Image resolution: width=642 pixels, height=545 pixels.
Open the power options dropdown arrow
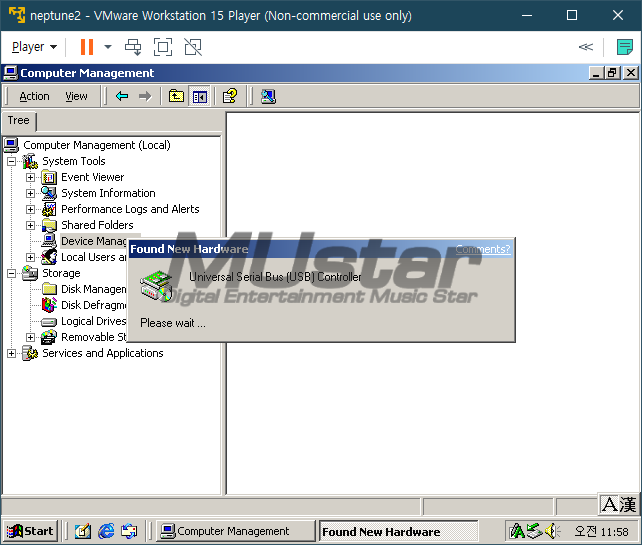point(108,47)
